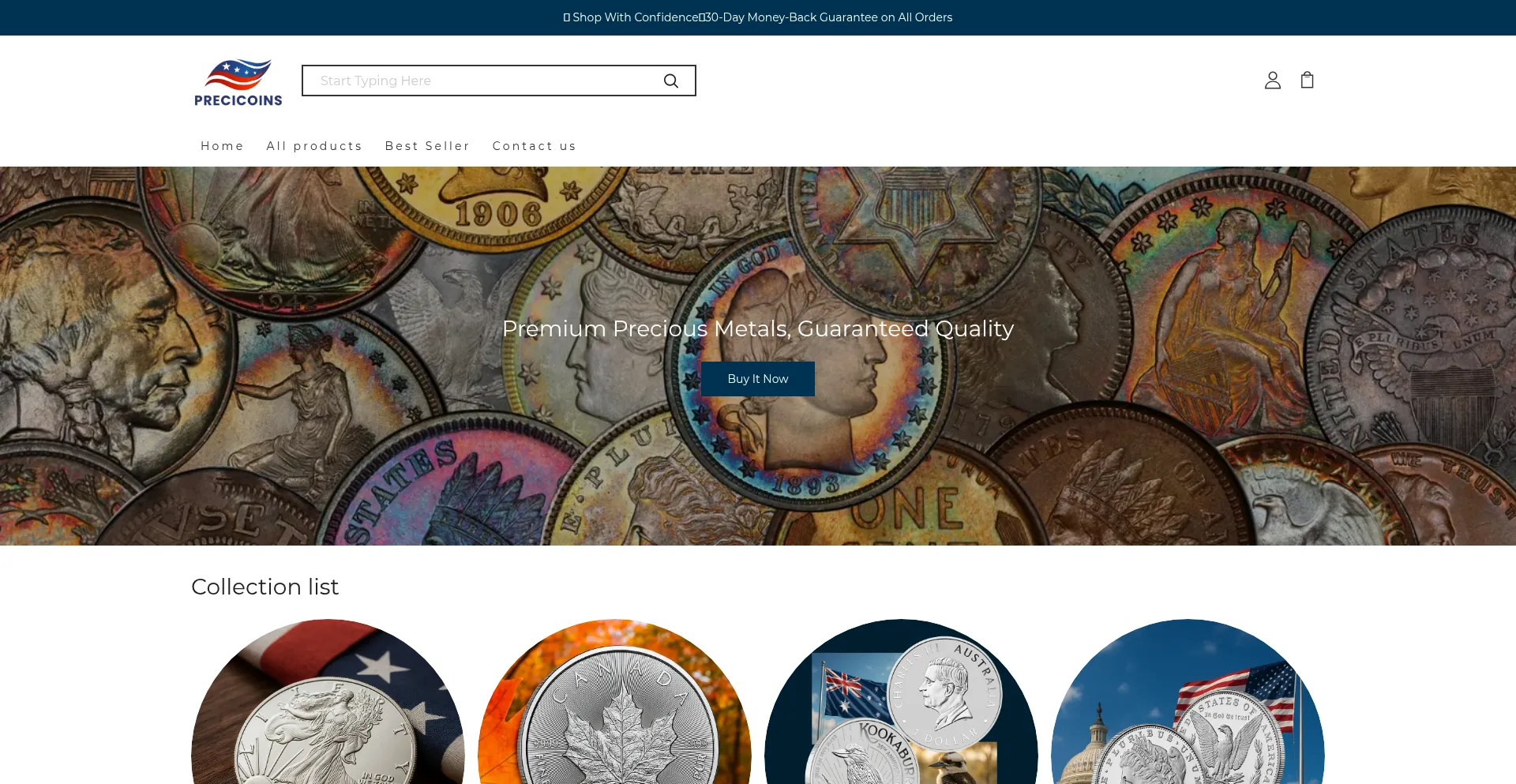The height and width of the screenshot is (784, 1516).
Task: Open the user account icon
Action: (x=1273, y=80)
